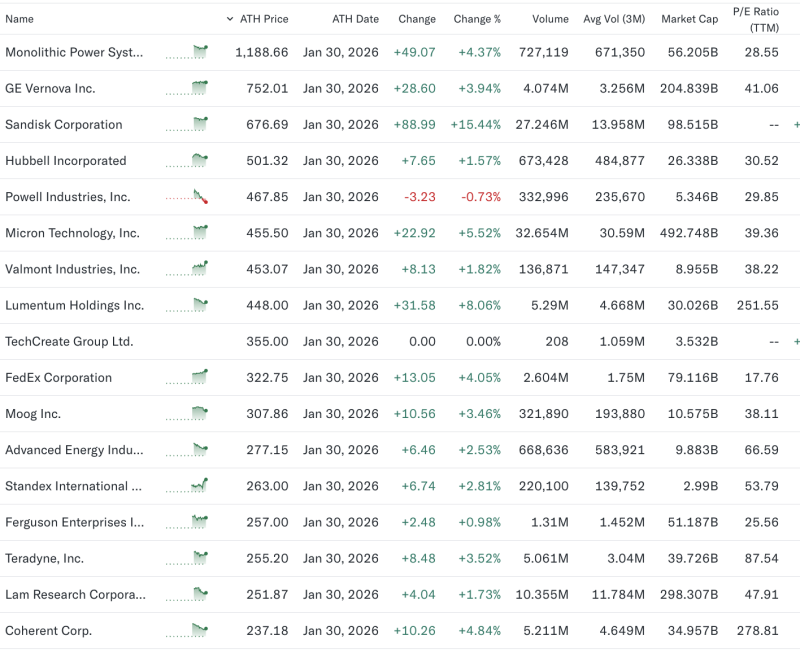Click the green plus icon on the Sandisk row
Screen dimensions: 800x653
[795, 125]
